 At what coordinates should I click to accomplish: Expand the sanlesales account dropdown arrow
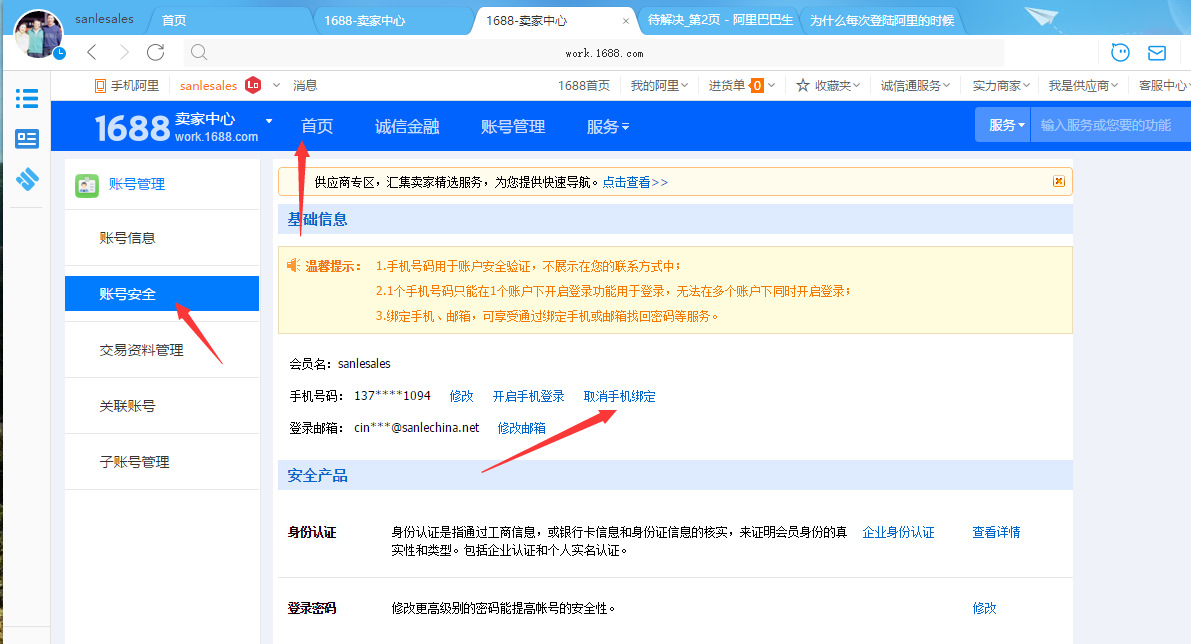276,85
